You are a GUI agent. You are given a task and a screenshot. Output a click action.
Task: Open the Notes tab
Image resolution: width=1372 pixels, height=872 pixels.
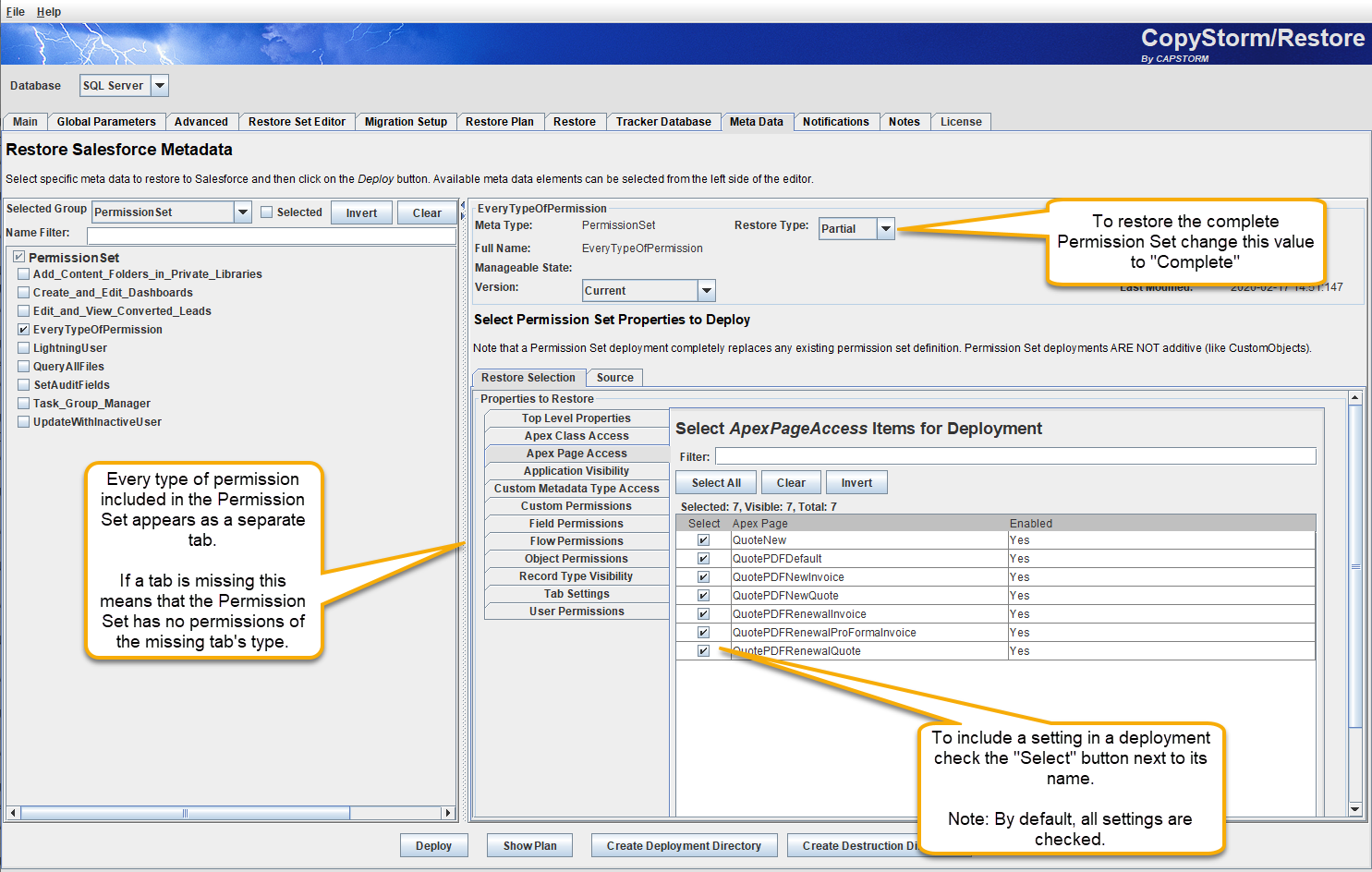(905, 122)
